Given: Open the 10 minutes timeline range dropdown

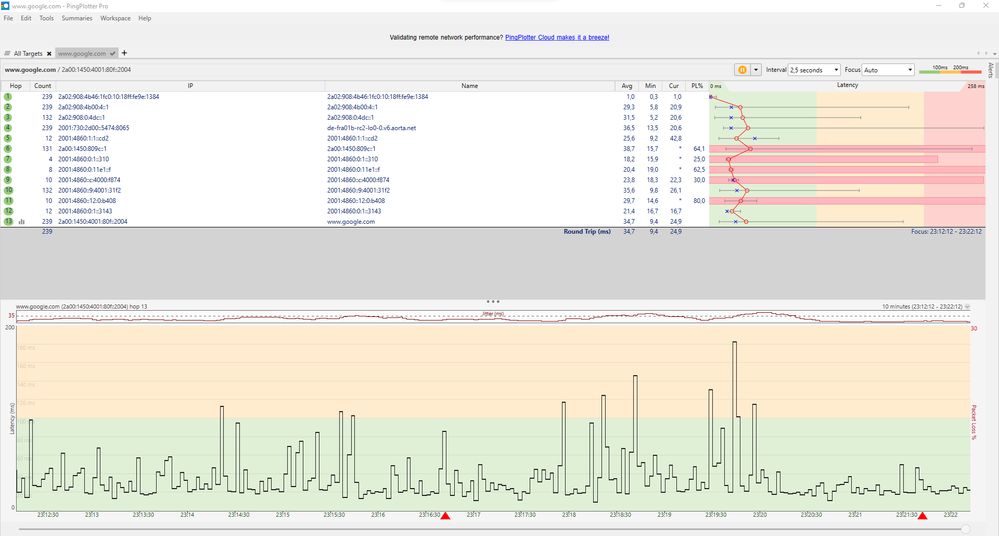Looking at the screenshot, I should tap(968, 307).
